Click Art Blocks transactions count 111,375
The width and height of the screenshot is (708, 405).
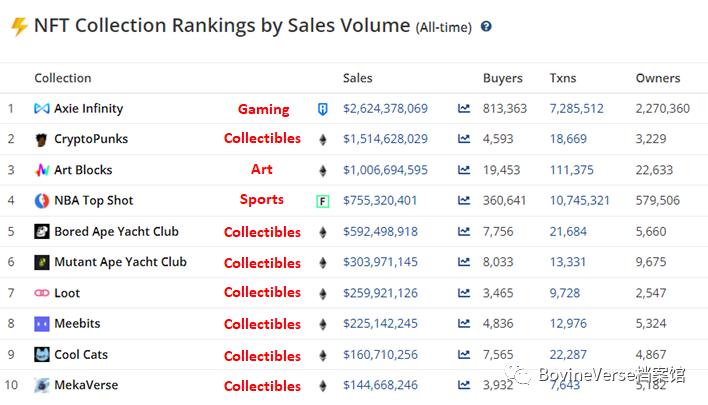(571, 170)
